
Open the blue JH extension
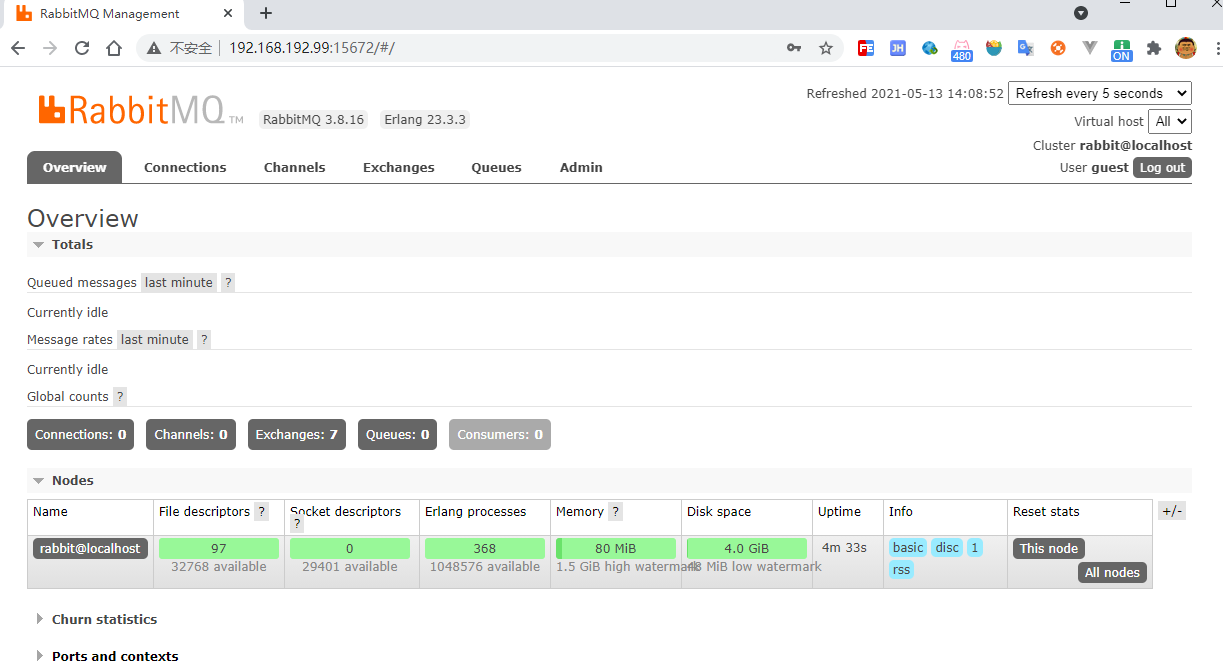pyautogui.click(x=898, y=48)
